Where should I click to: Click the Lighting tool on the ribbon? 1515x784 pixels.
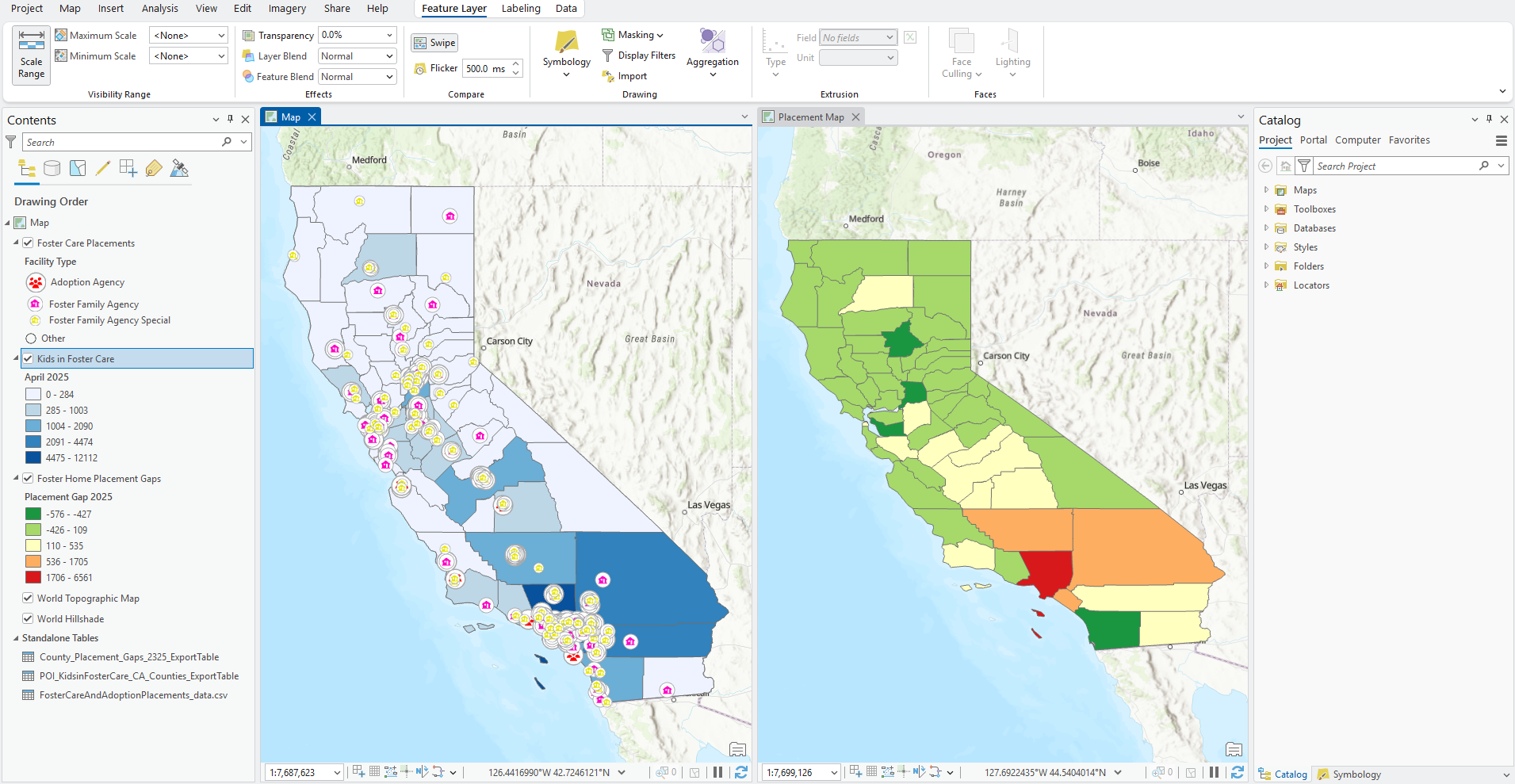1012,53
